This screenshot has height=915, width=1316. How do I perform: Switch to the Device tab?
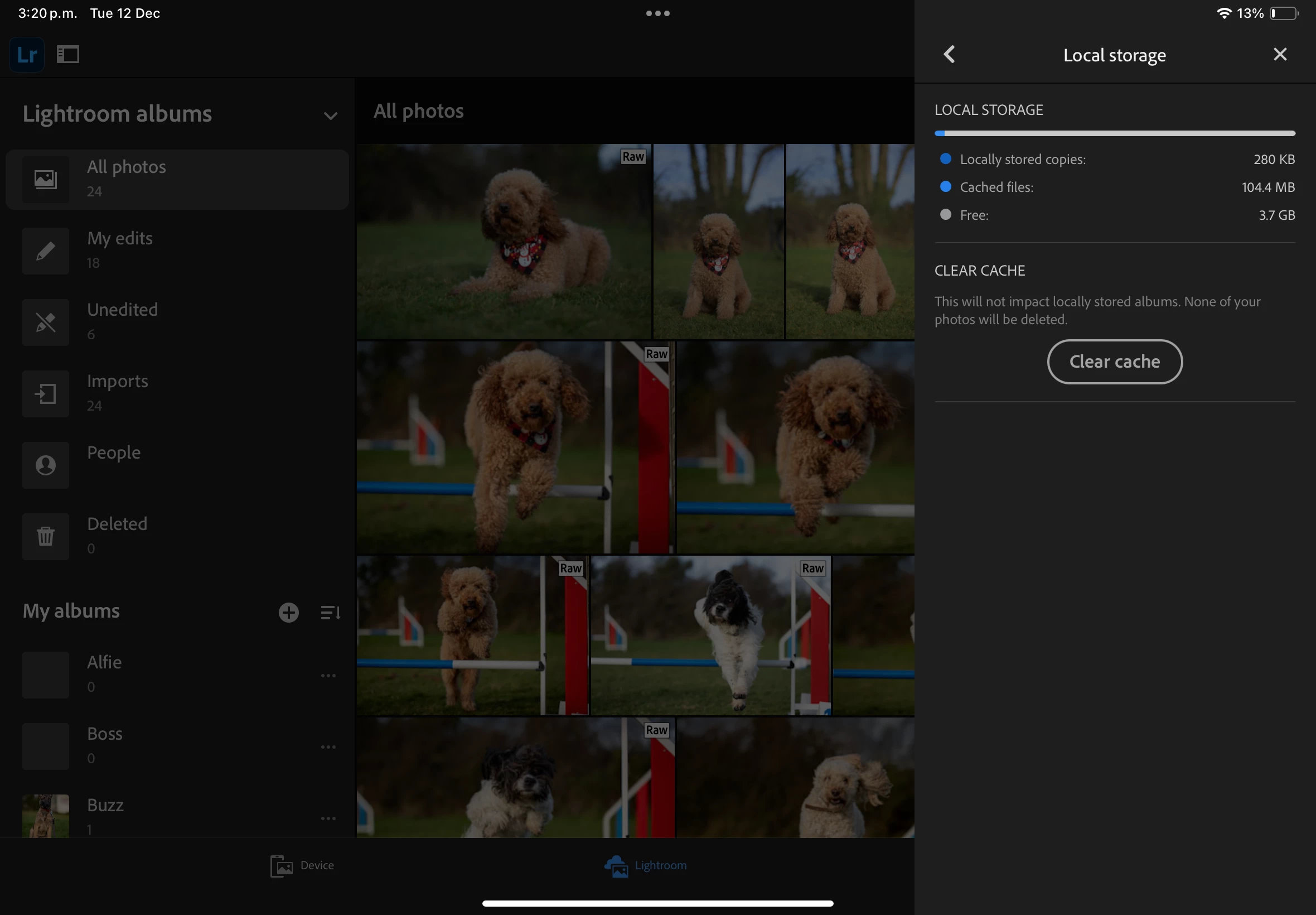click(302, 865)
